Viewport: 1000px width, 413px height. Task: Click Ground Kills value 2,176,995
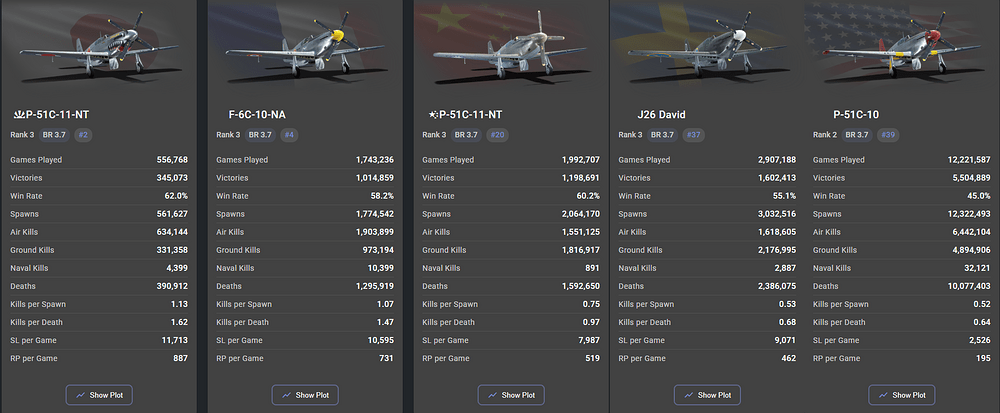pyautogui.click(x=776, y=250)
